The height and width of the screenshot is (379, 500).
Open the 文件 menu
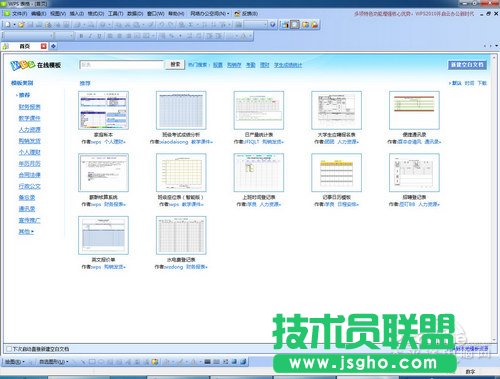[19, 14]
